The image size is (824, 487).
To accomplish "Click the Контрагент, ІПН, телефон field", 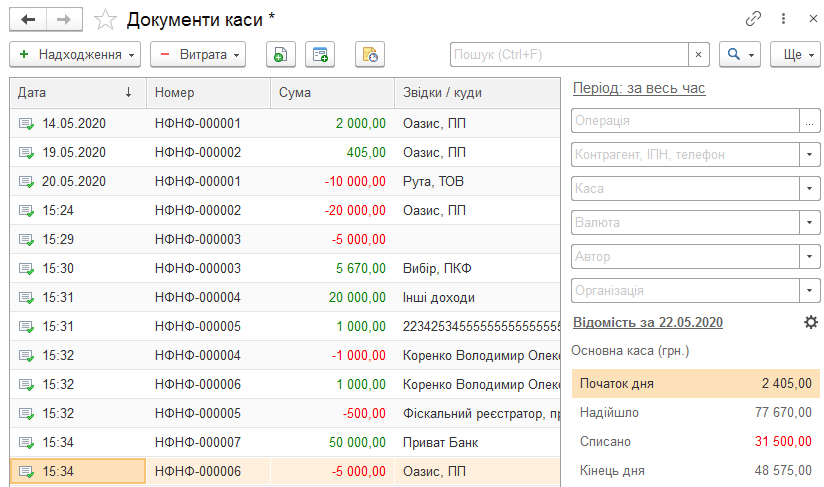I will (x=685, y=154).
